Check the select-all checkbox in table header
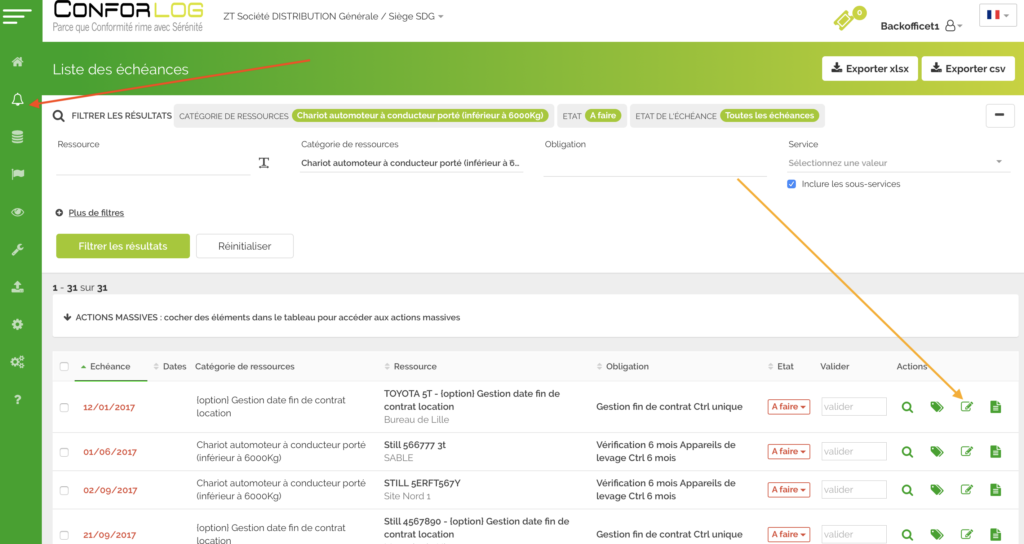Viewport: 1024px width, 544px height. tap(64, 367)
